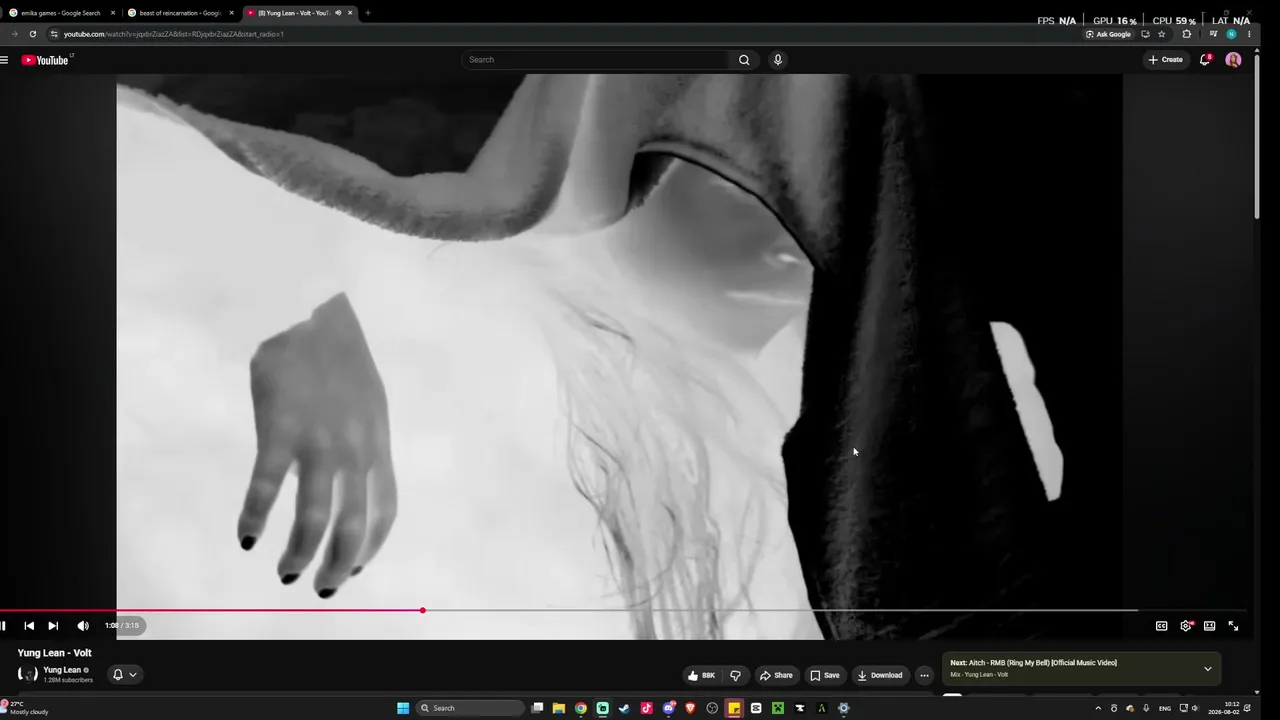1280x720 pixels.
Task: Dislike this video
Action: [736, 675]
